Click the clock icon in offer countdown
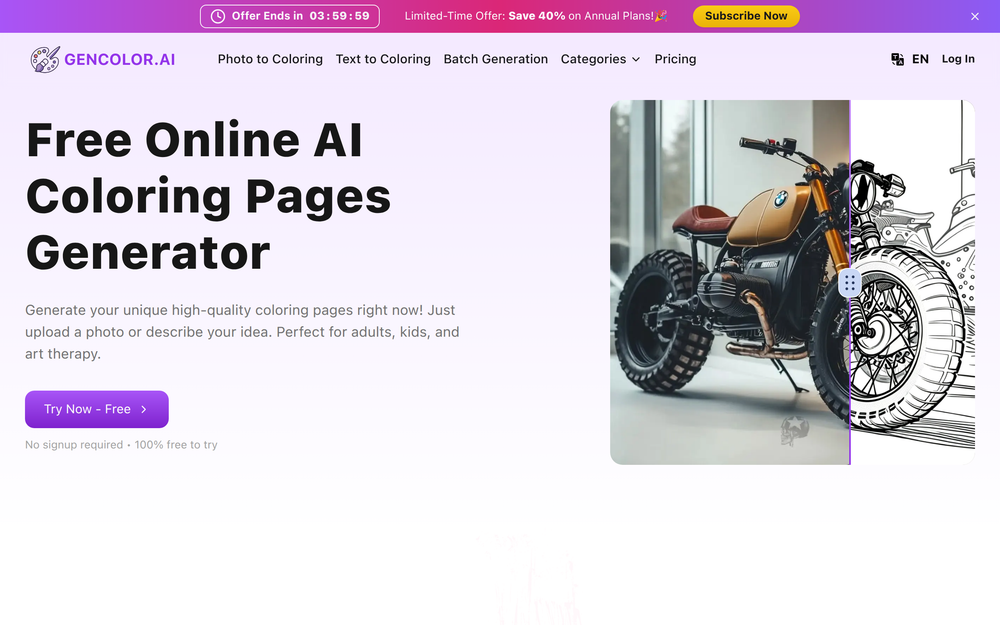 tap(218, 17)
